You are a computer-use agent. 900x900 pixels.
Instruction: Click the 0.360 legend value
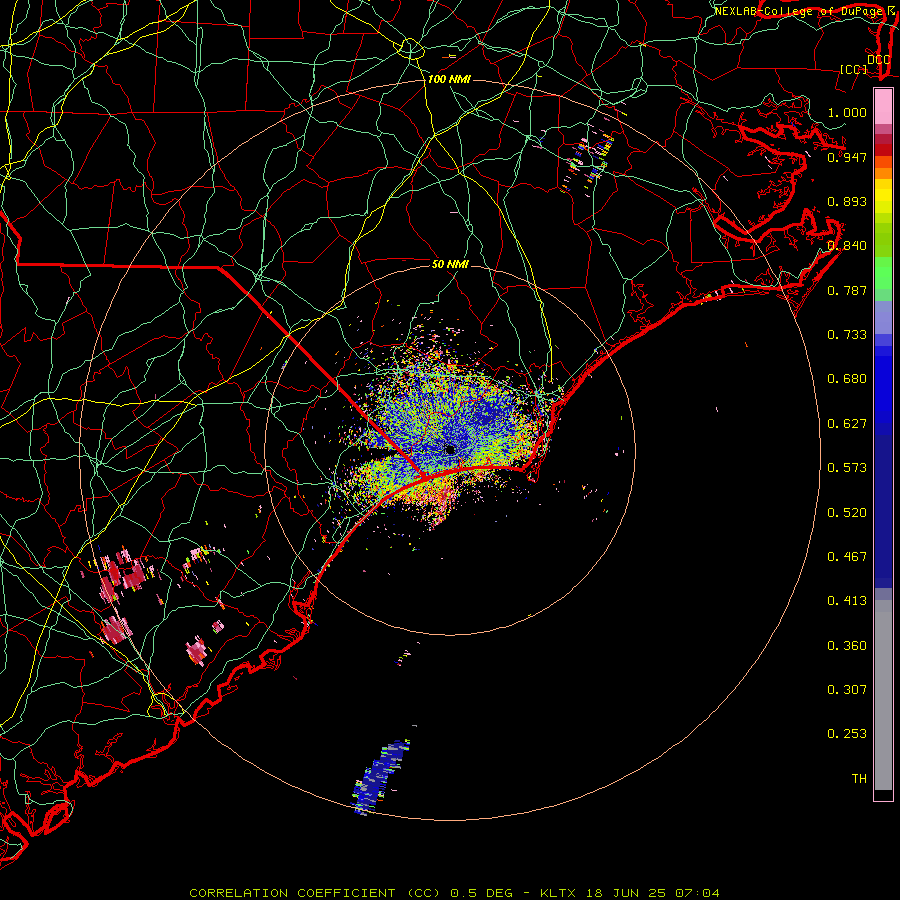(x=847, y=646)
